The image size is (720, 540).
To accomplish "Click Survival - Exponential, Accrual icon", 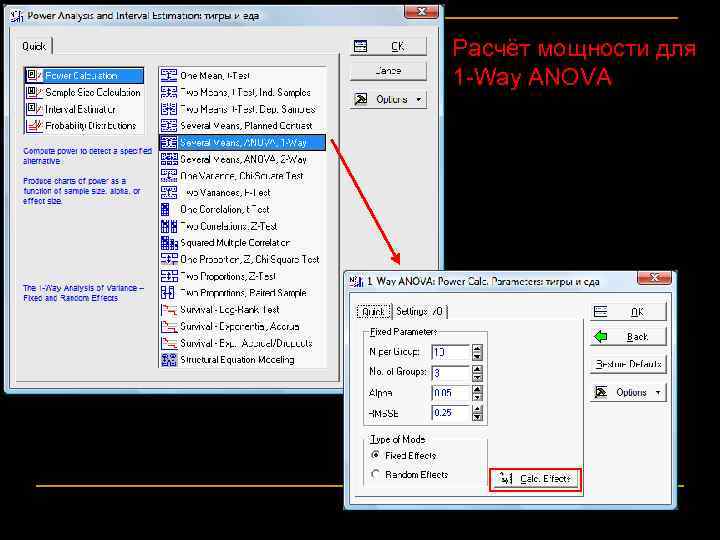I will point(169,326).
